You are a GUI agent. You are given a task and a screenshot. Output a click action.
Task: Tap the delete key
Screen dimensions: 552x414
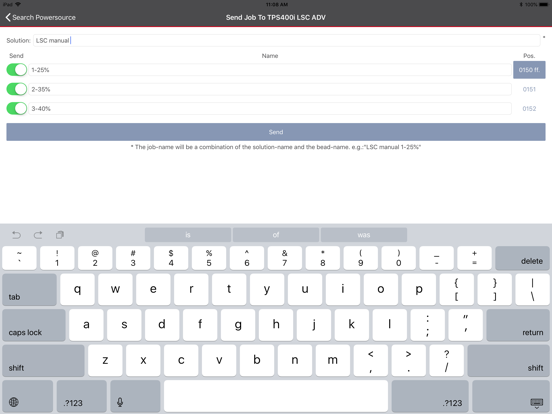[522, 258]
